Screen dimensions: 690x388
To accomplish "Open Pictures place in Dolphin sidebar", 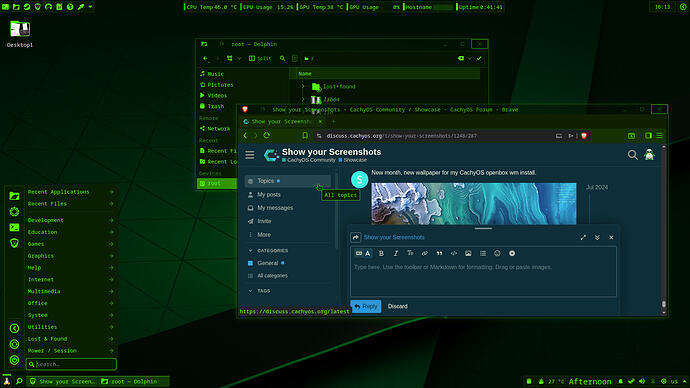I will pyautogui.click(x=217, y=85).
